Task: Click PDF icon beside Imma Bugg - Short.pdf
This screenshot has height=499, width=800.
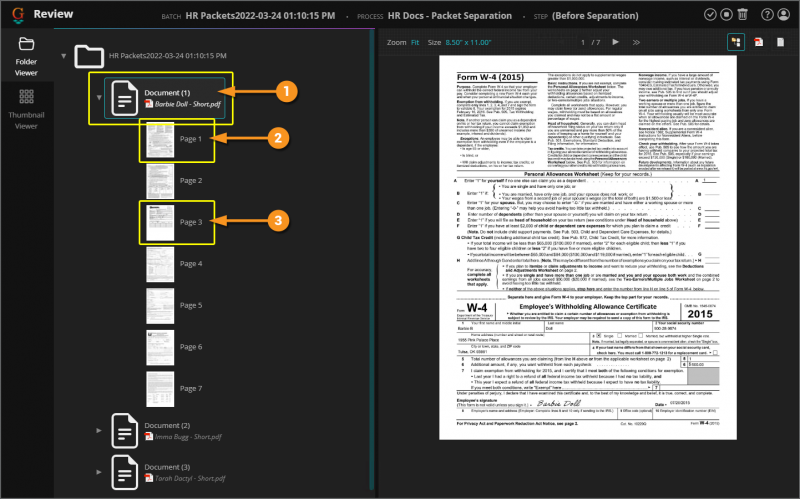Action: tap(148, 436)
